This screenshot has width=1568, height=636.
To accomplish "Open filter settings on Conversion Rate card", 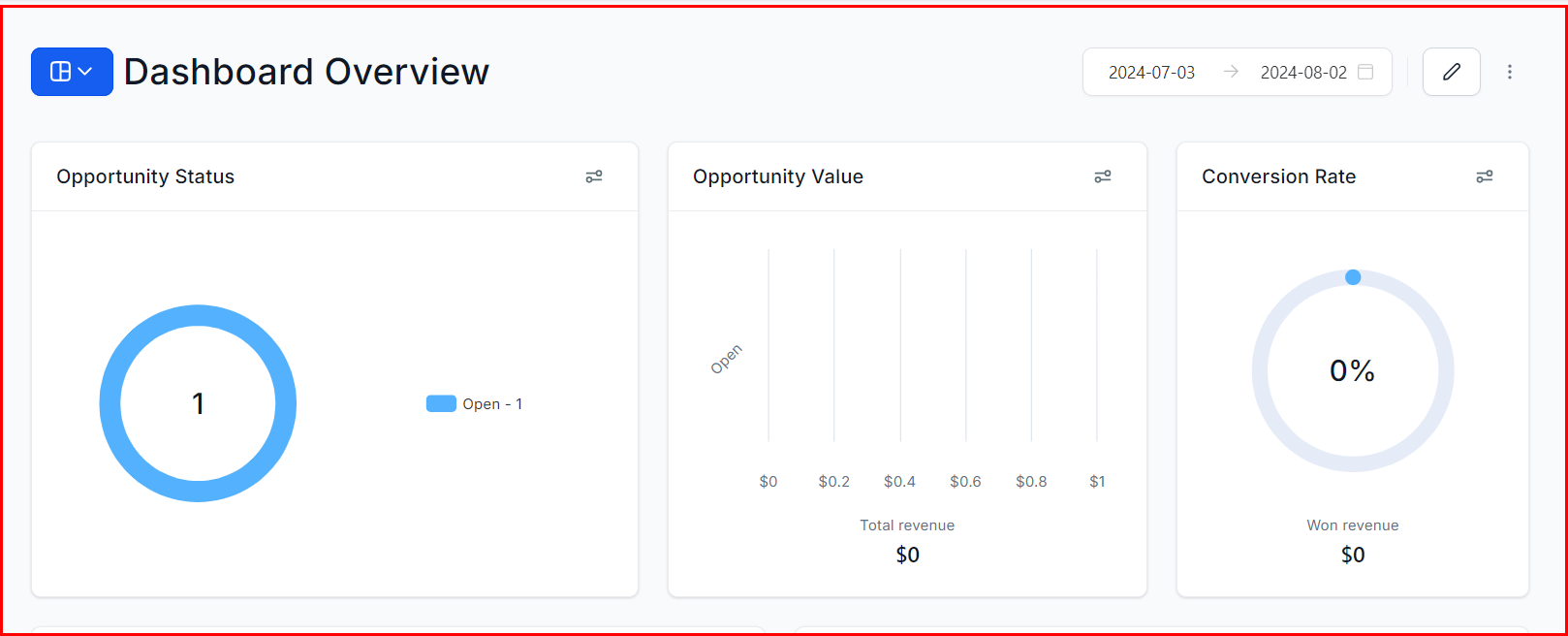I will [x=1485, y=175].
